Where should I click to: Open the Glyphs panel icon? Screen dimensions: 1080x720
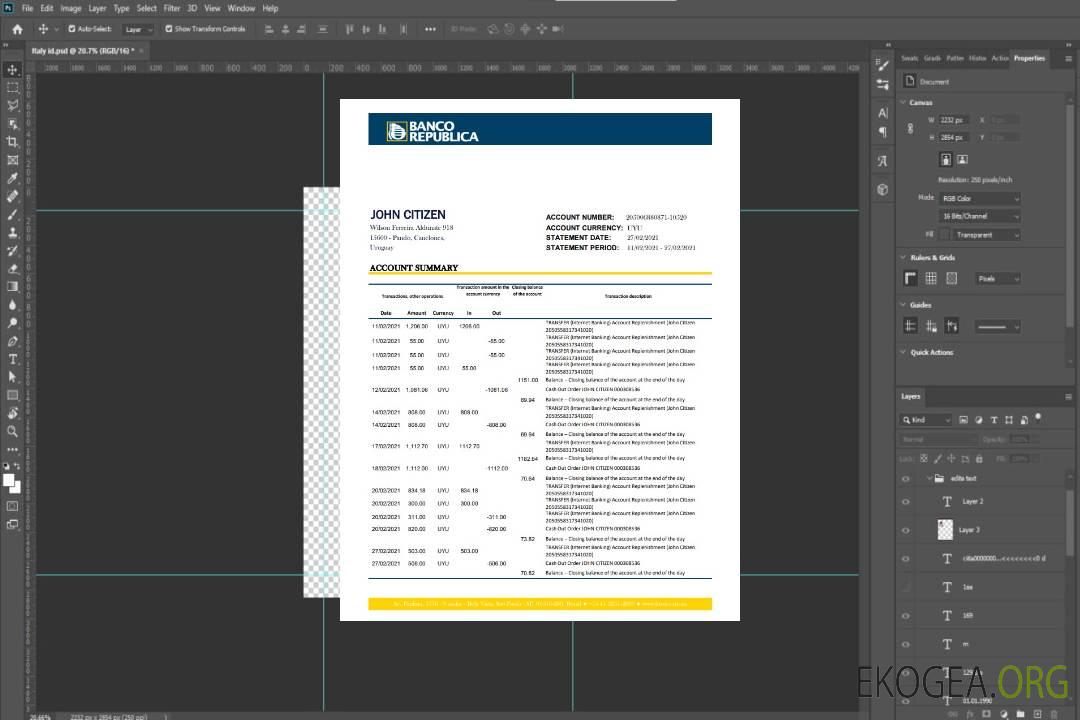click(883, 161)
